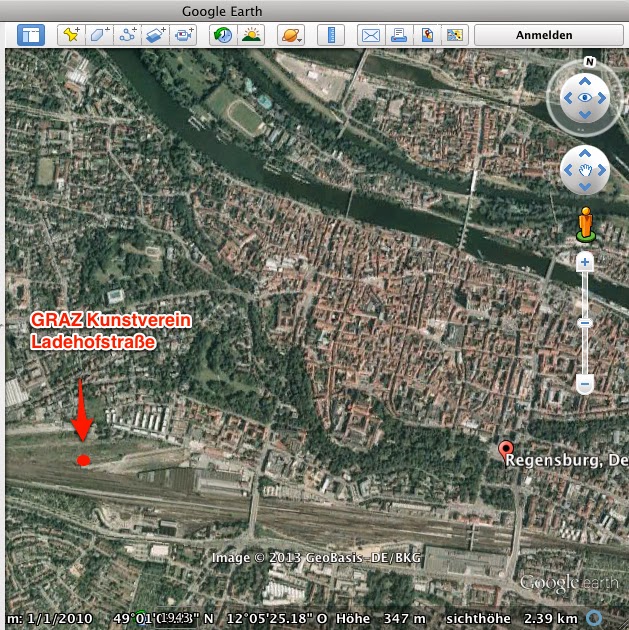
Task: Print the current map view
Action: (x=399, y=35)
